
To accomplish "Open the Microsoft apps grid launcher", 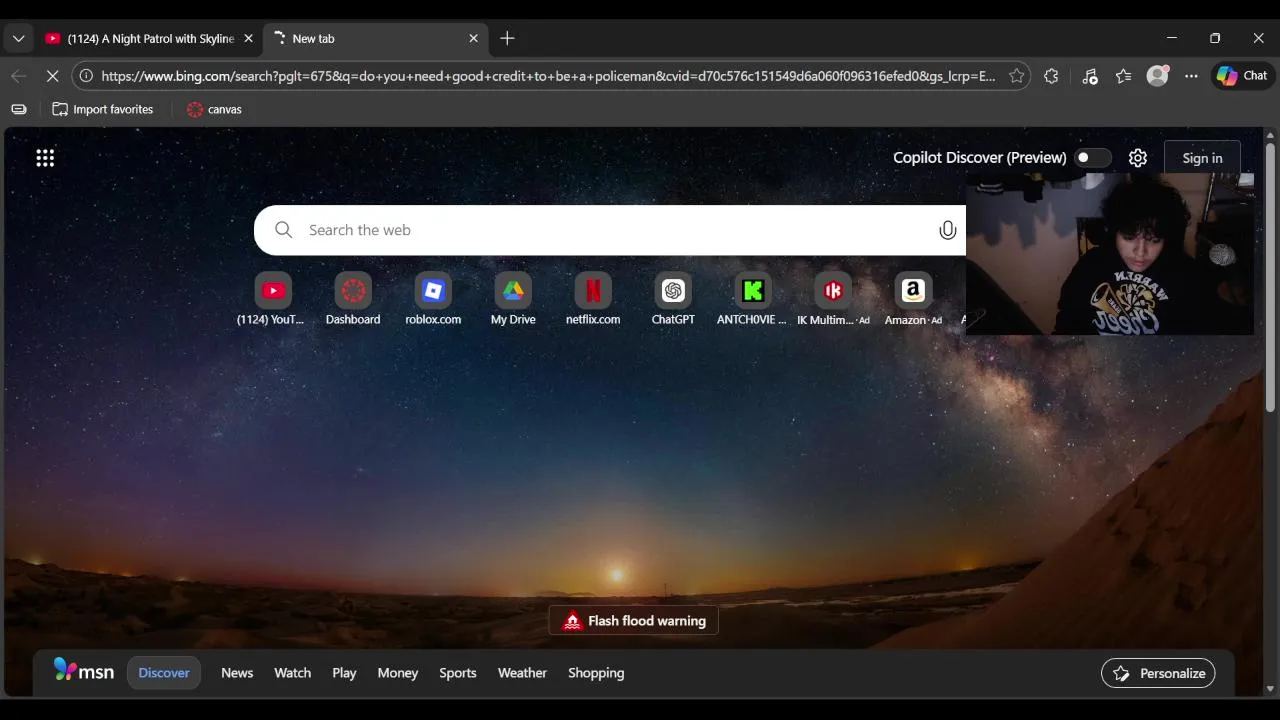I will pos(45,158).
